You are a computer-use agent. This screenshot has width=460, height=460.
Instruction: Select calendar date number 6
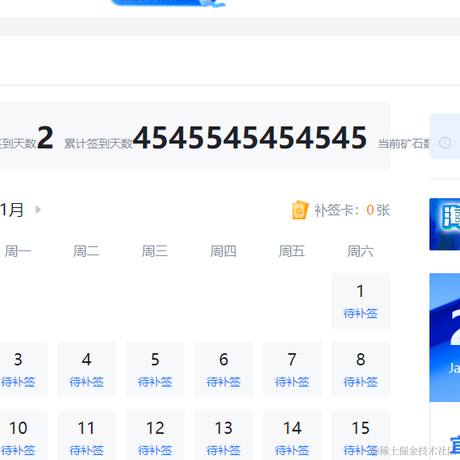(224, 359)
